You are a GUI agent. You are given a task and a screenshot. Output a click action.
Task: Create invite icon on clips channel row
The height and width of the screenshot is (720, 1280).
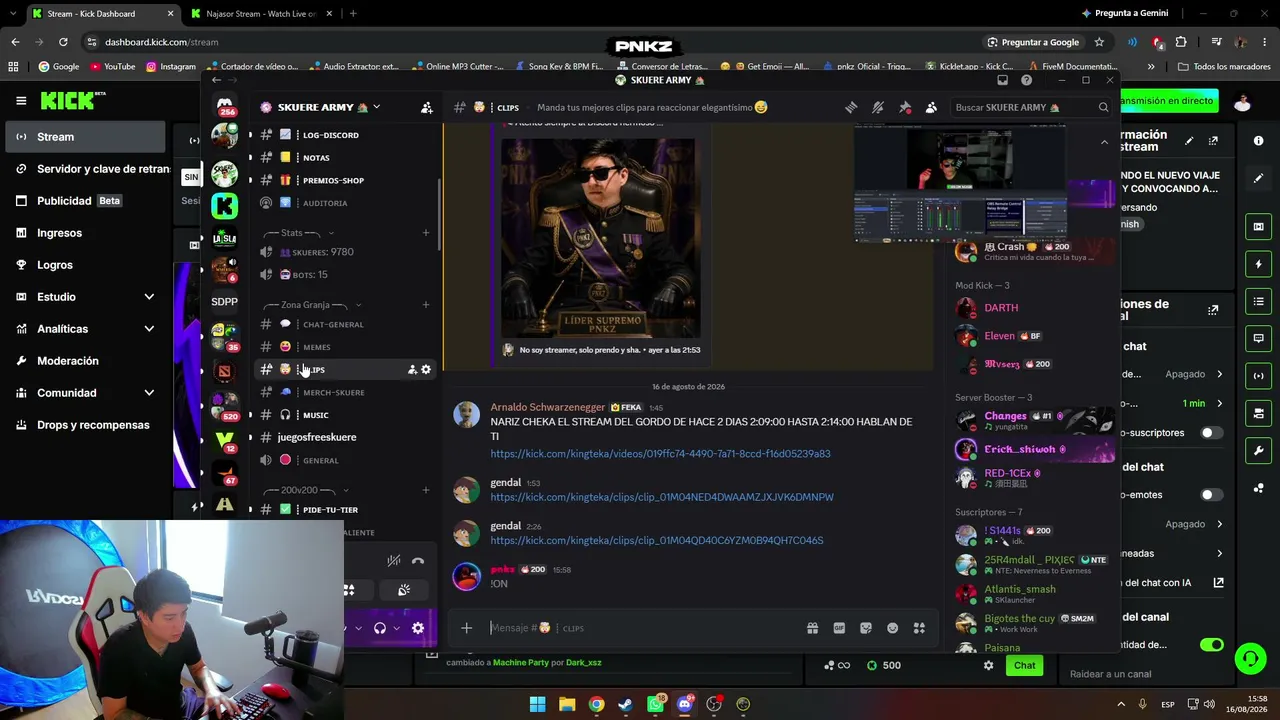pos(412,370)
